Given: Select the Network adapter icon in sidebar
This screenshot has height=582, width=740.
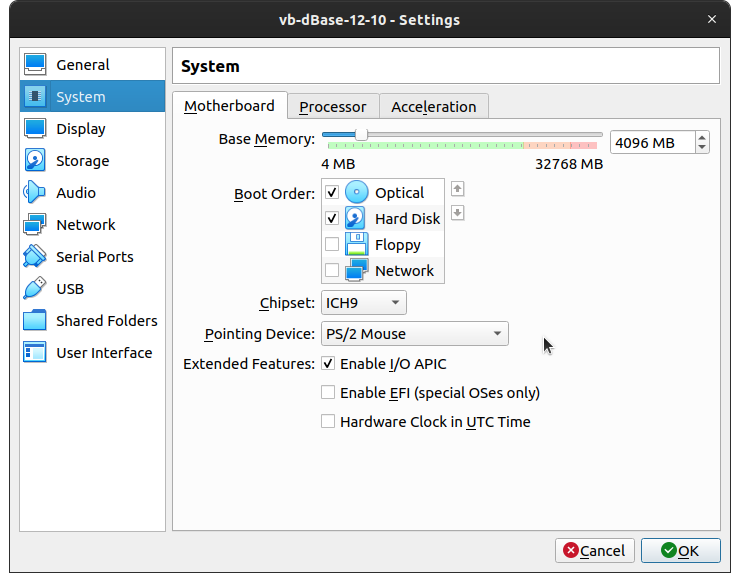Looking at the screenshot, I should (35, 225).
